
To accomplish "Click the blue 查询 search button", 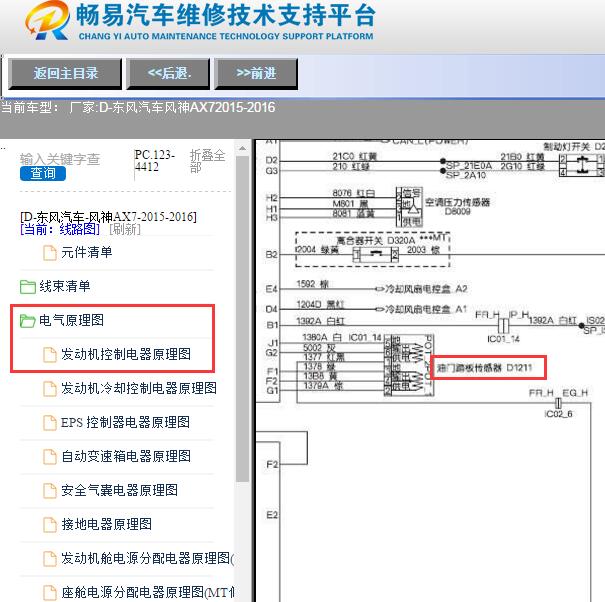I will click(43, 173).
